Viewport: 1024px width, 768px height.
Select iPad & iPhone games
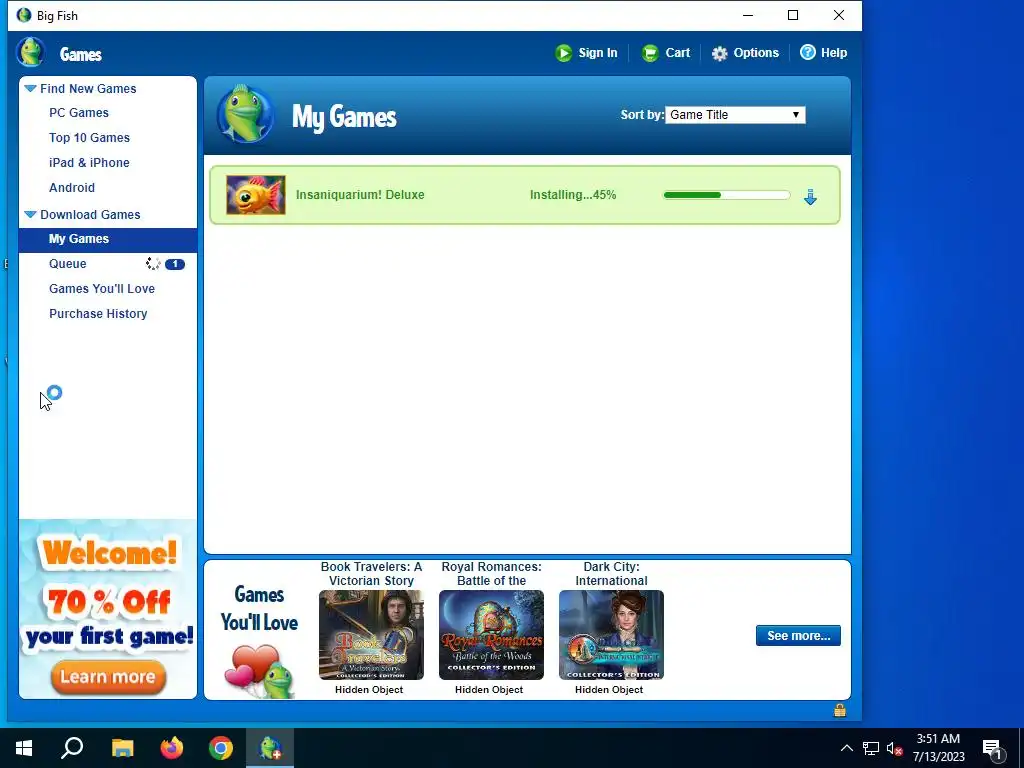(x=89, y=163)
